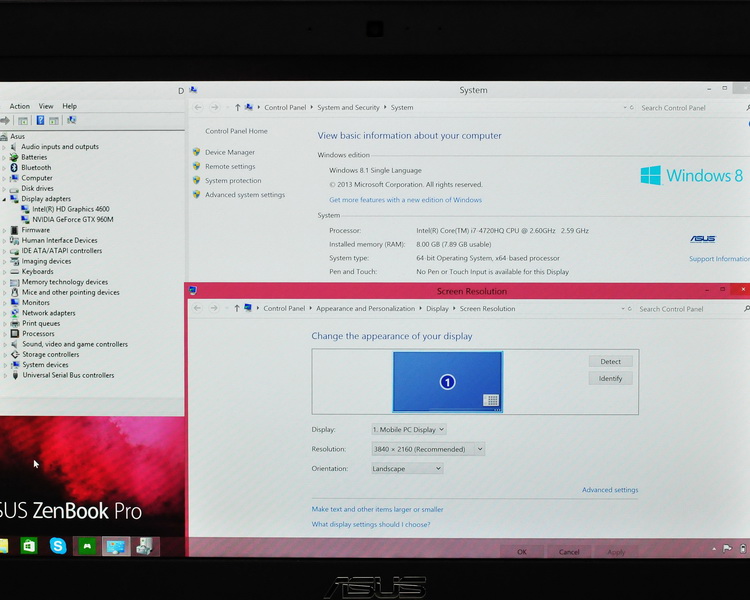750x600 pixels.
Task: Open Advanced system settings link
Action: [x=245, y=195]
